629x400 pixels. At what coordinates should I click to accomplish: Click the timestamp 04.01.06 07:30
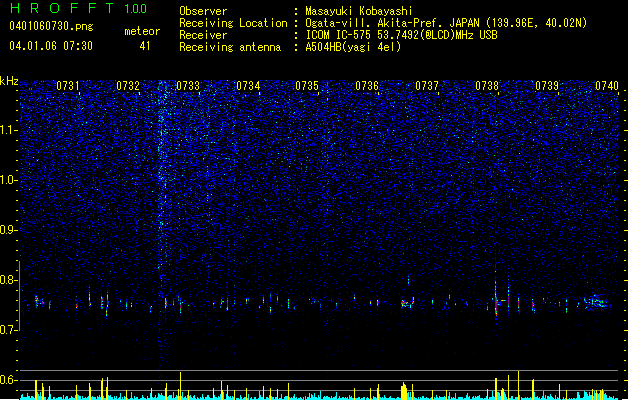tap(51, 46)
